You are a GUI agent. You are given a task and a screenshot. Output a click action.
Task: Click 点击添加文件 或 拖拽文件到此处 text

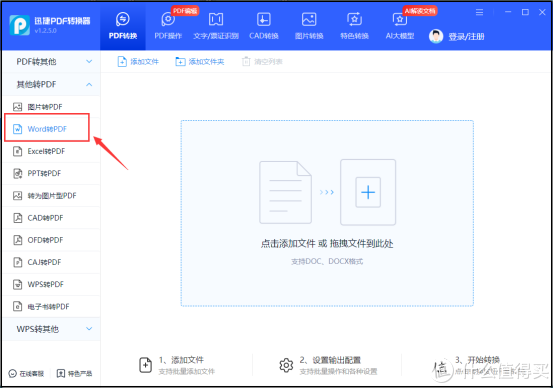click(x=327, y=243)
